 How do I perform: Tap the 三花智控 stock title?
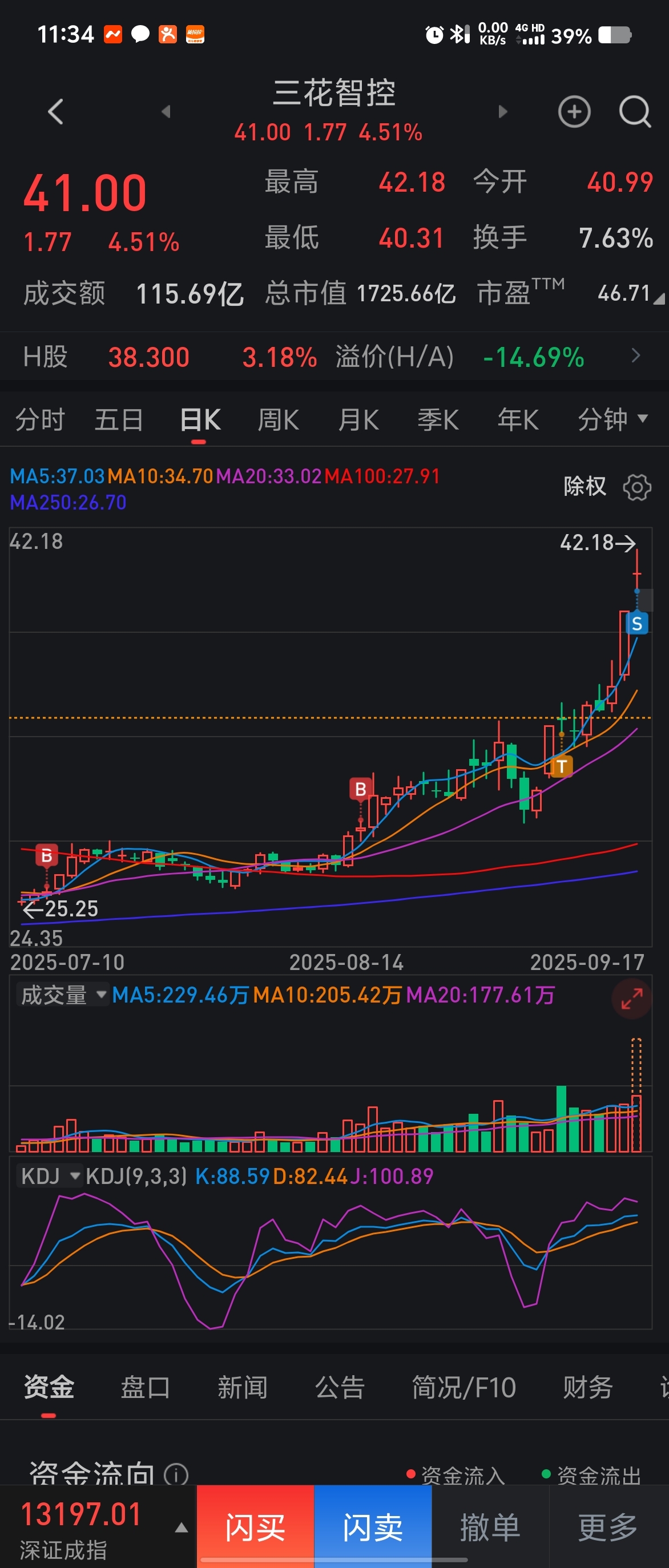(x=334, y=93)
